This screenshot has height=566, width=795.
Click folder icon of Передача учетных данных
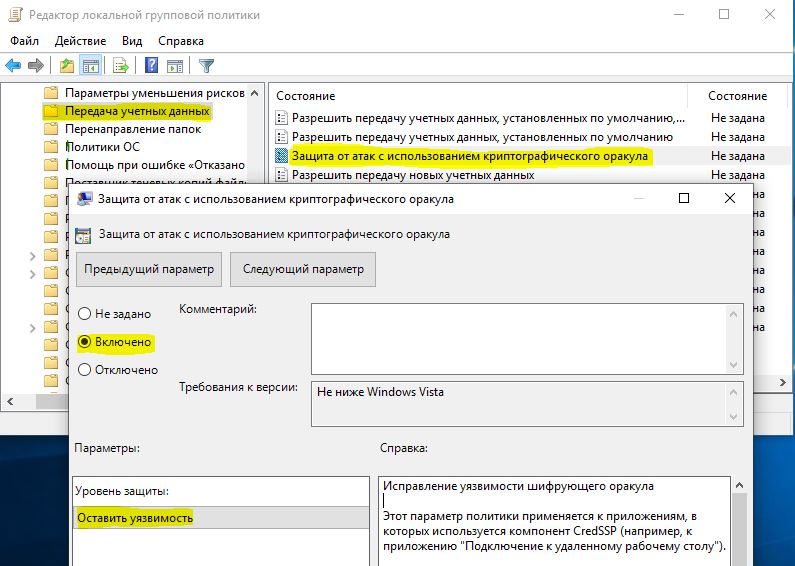tap(51, 111)
